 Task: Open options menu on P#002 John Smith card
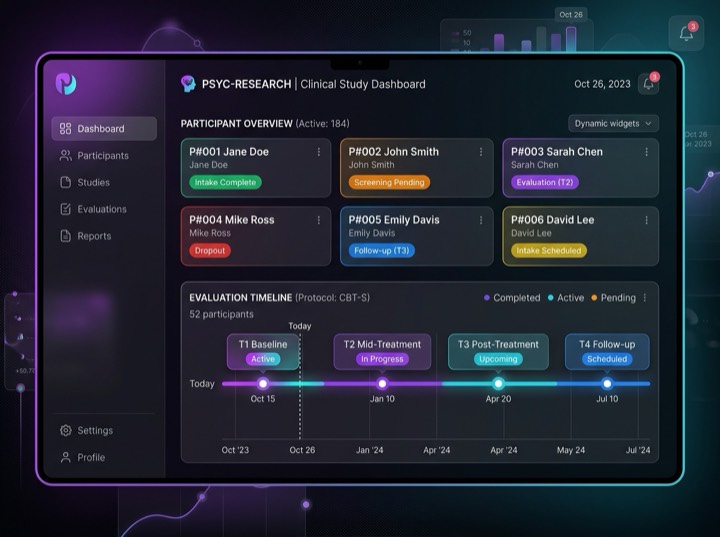481,152
